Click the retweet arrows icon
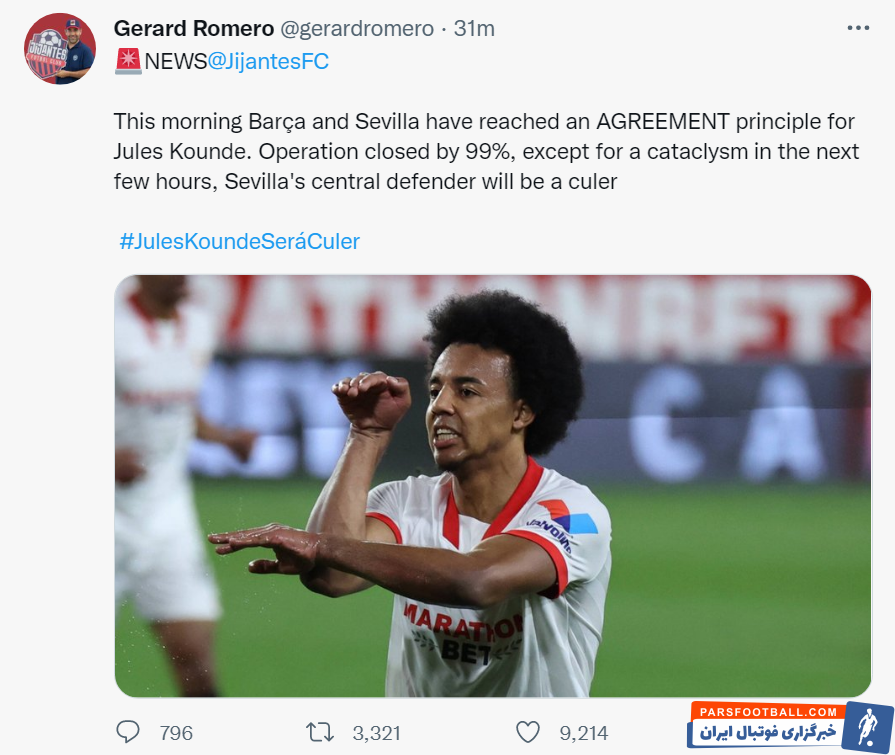The width and height of the screenshot is (895, 755). click(x=320, y=732)
